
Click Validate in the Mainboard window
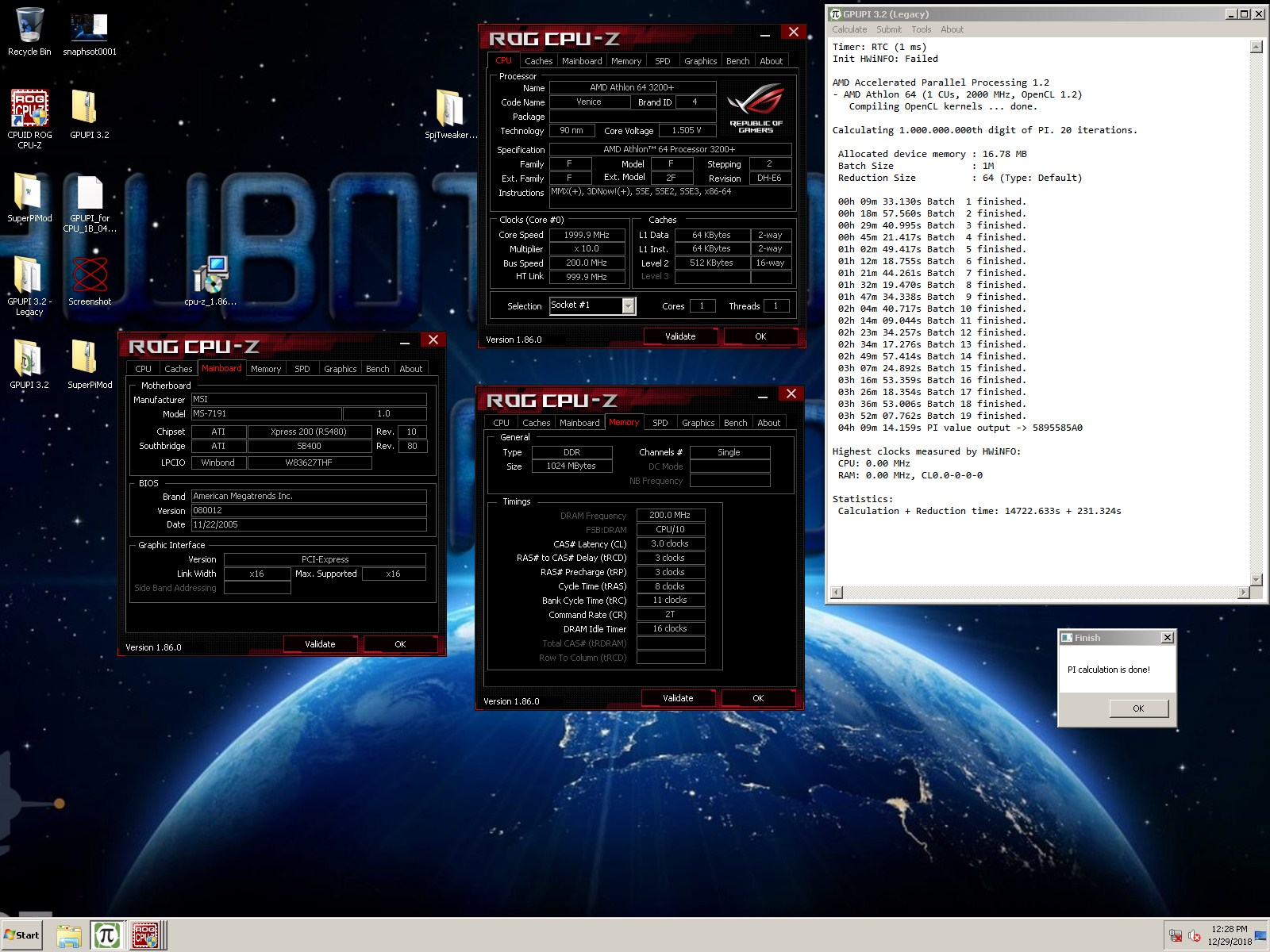tap(320, 644)
